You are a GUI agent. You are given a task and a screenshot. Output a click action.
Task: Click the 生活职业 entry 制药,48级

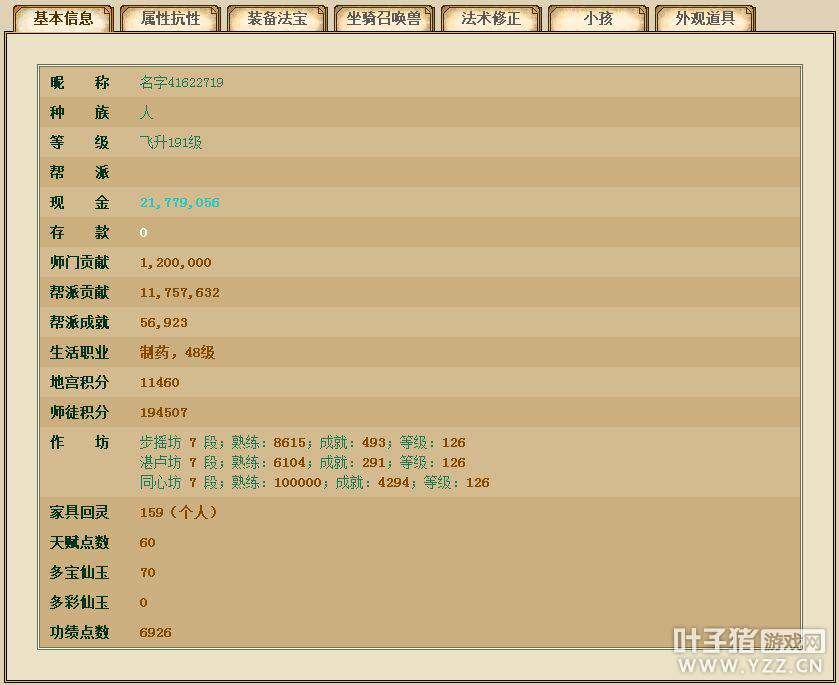pos(177,352)
